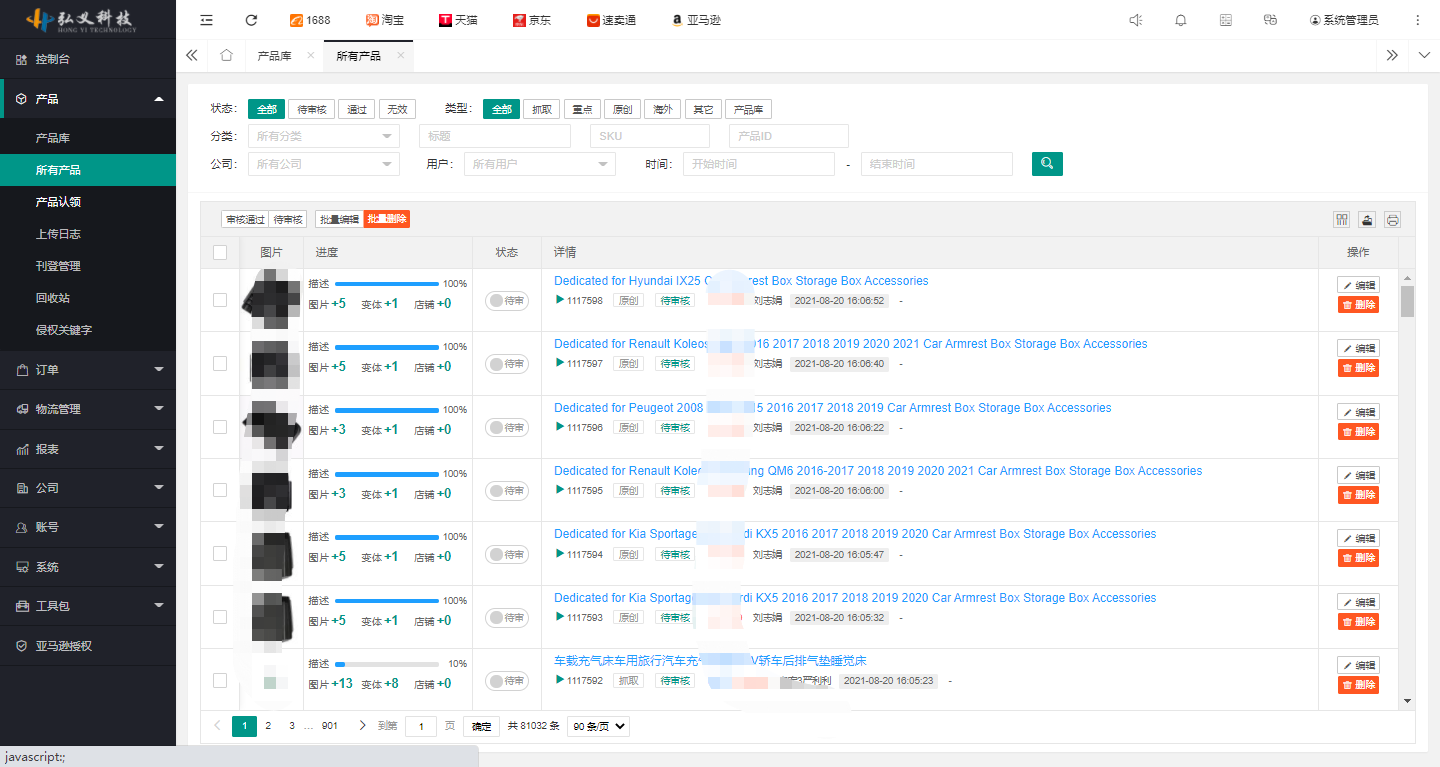Click the green search magnifier button
The width and height of the screenshot is (1440, 767).
tap(1047, 164)
